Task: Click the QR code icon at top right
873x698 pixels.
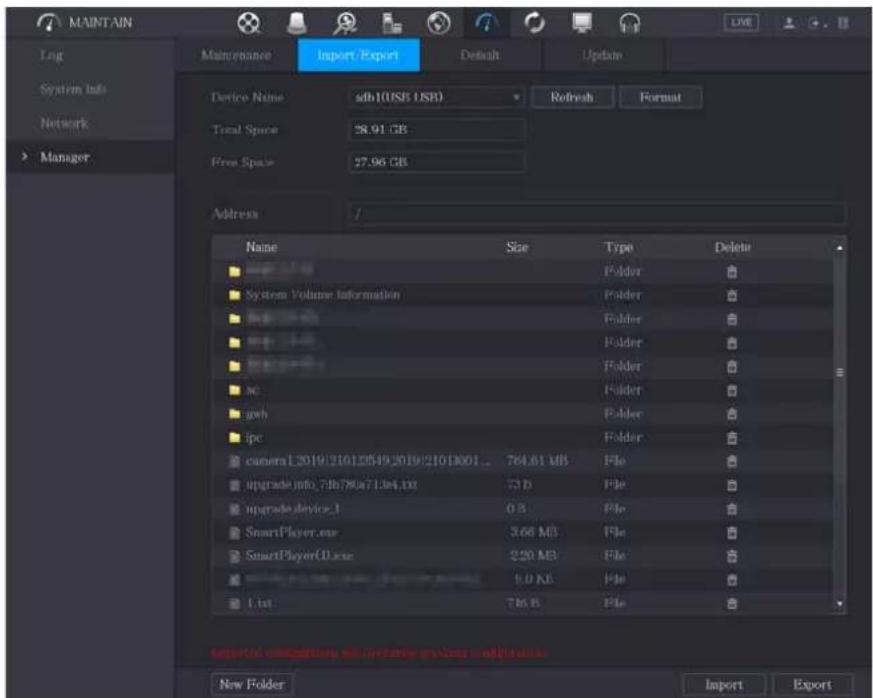Action: pyautogui.click(x=843, y=23)
